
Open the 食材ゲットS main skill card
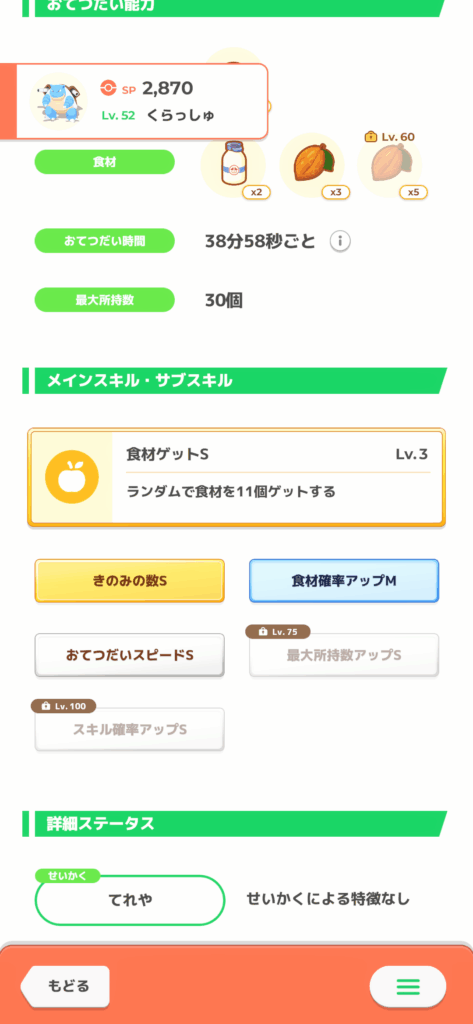(x=236, y=477)
